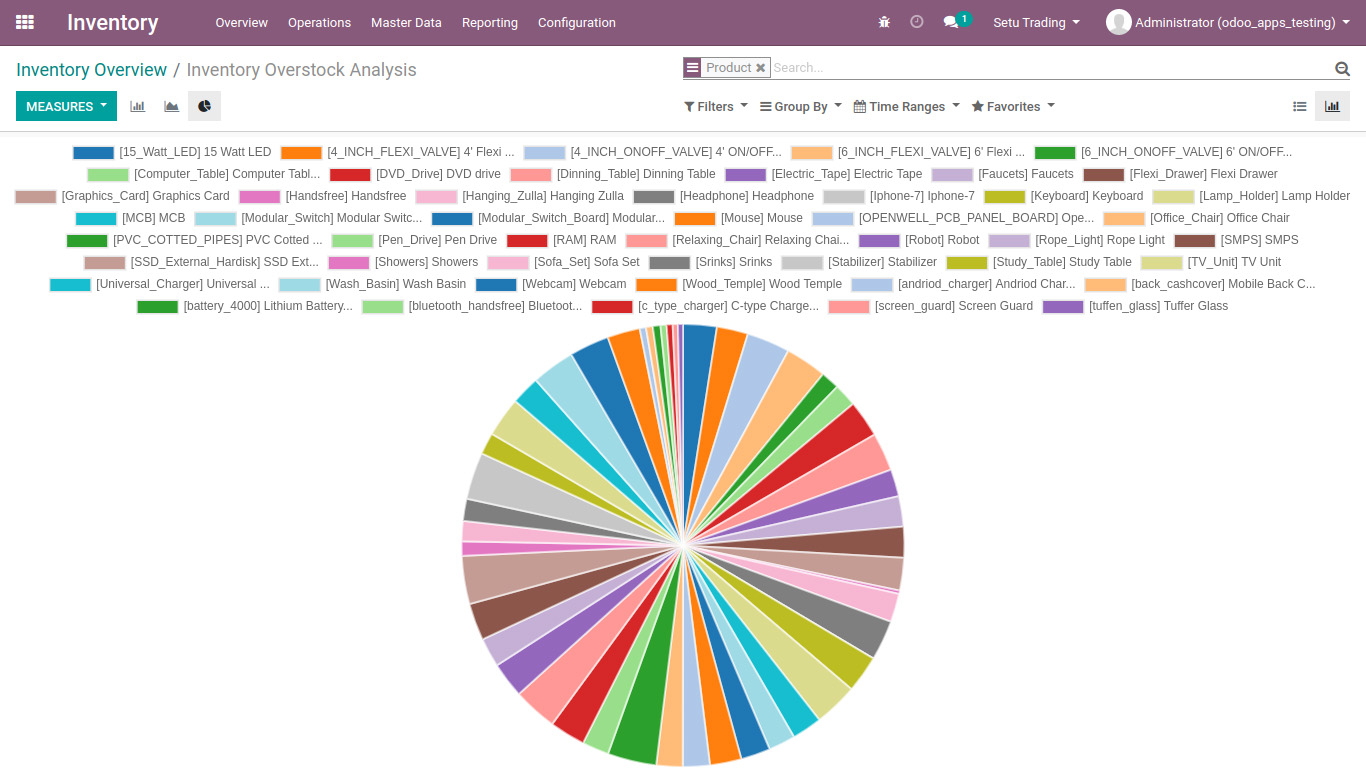Screen dimensions: 1366x768
Task: Click the Wash Basin legend label
Action: click(x=396, y=284)
